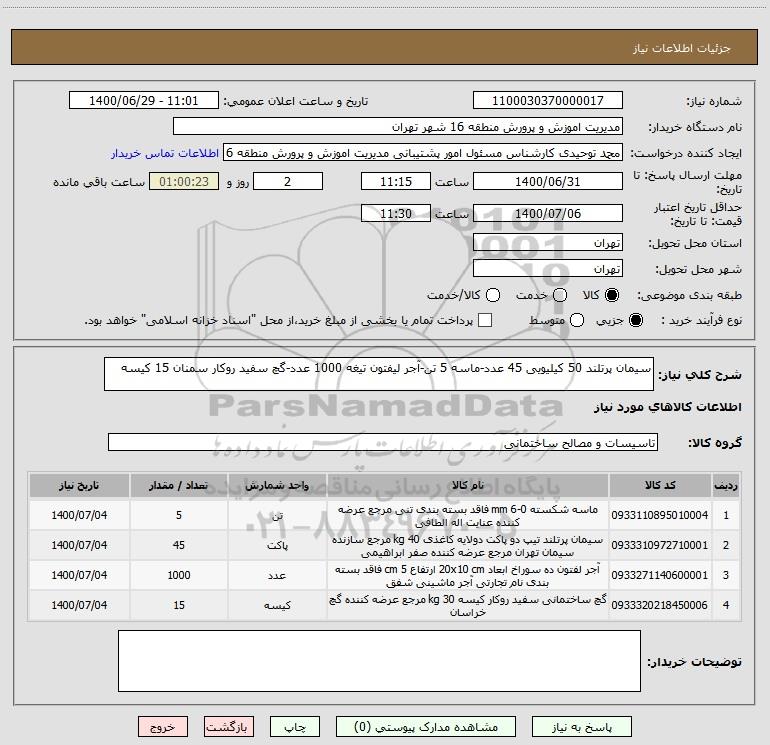Click the کد کالا column header
Image resolution: width=770 pixels, height=745 pixels.
(x=660, y=485)
